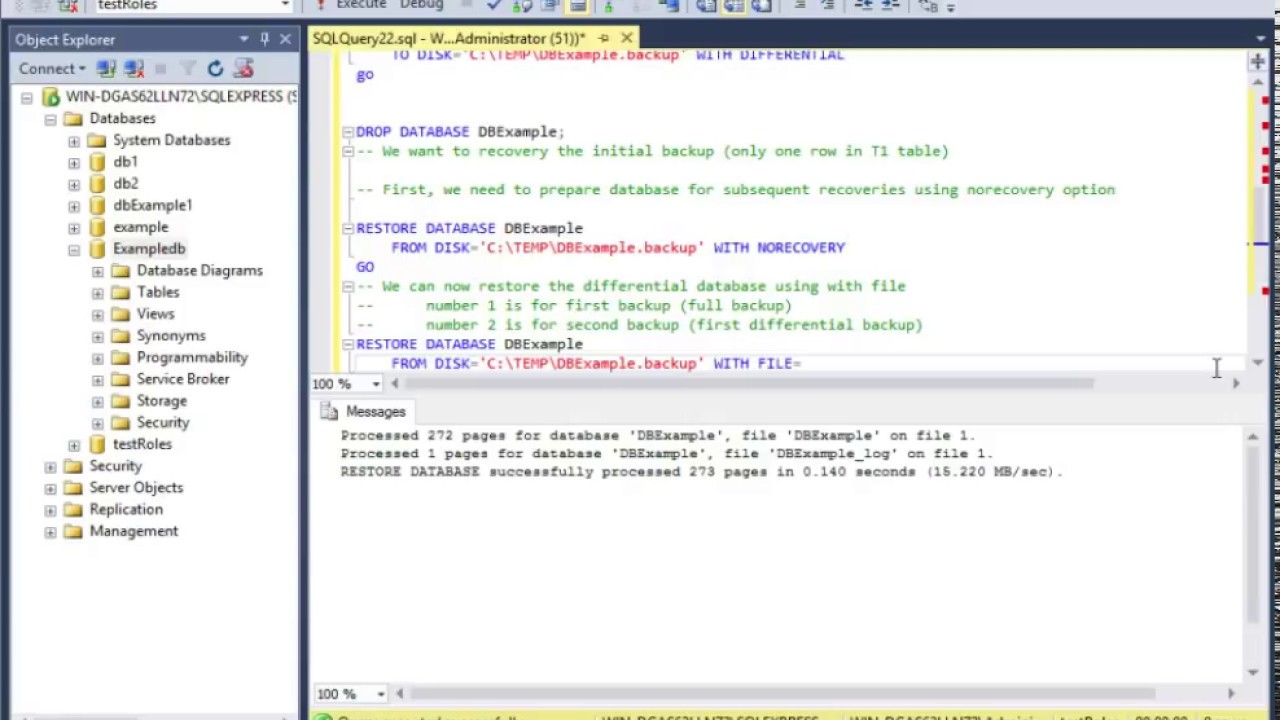
Task: Expand the System Databases node
Action: point(74,141)
